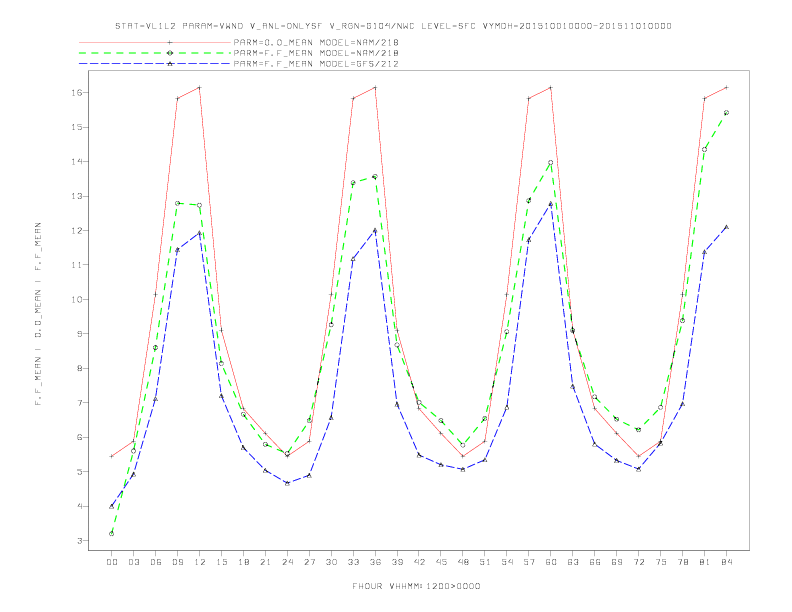Click y-axis tick label 8
Screen dimensions: 792x612
[80, 368]
